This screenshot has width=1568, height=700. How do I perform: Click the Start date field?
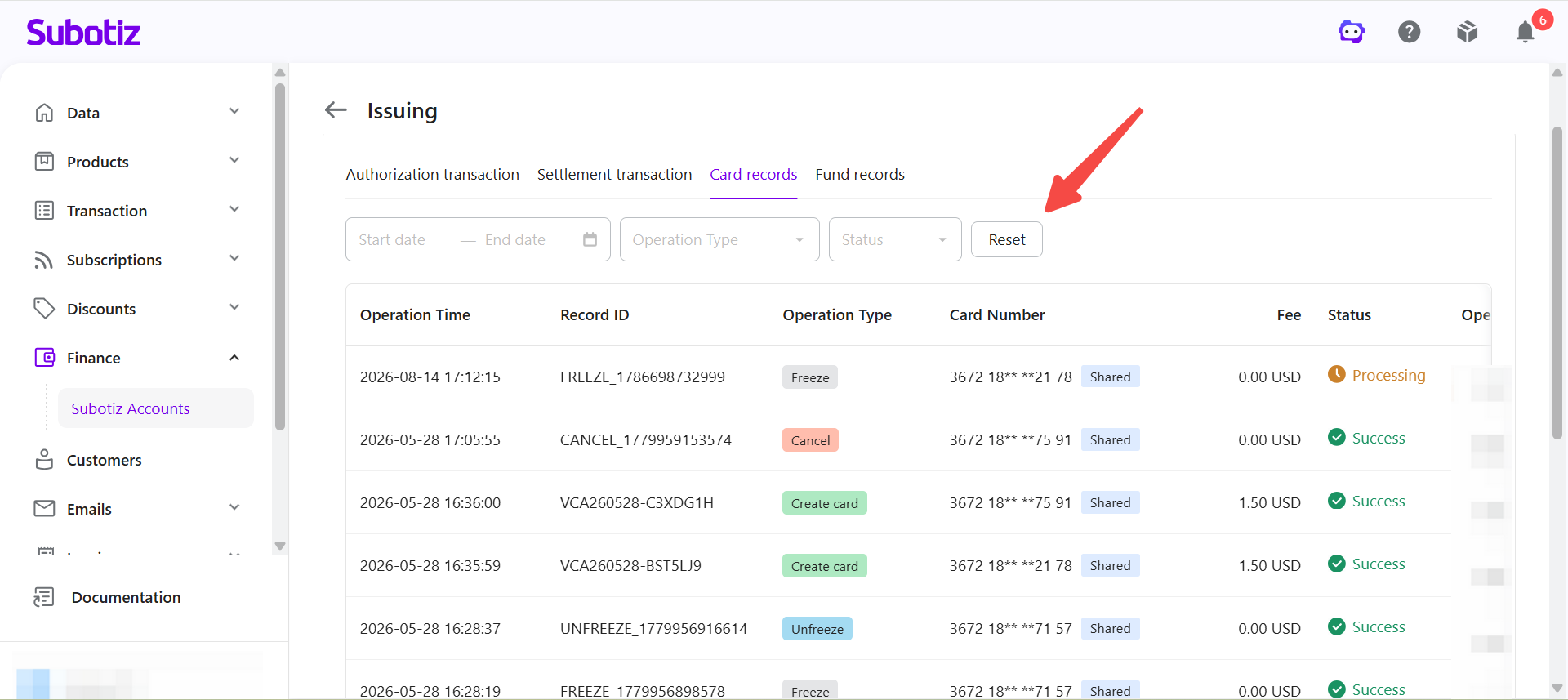pyautogui.click(x=392, y=239)
